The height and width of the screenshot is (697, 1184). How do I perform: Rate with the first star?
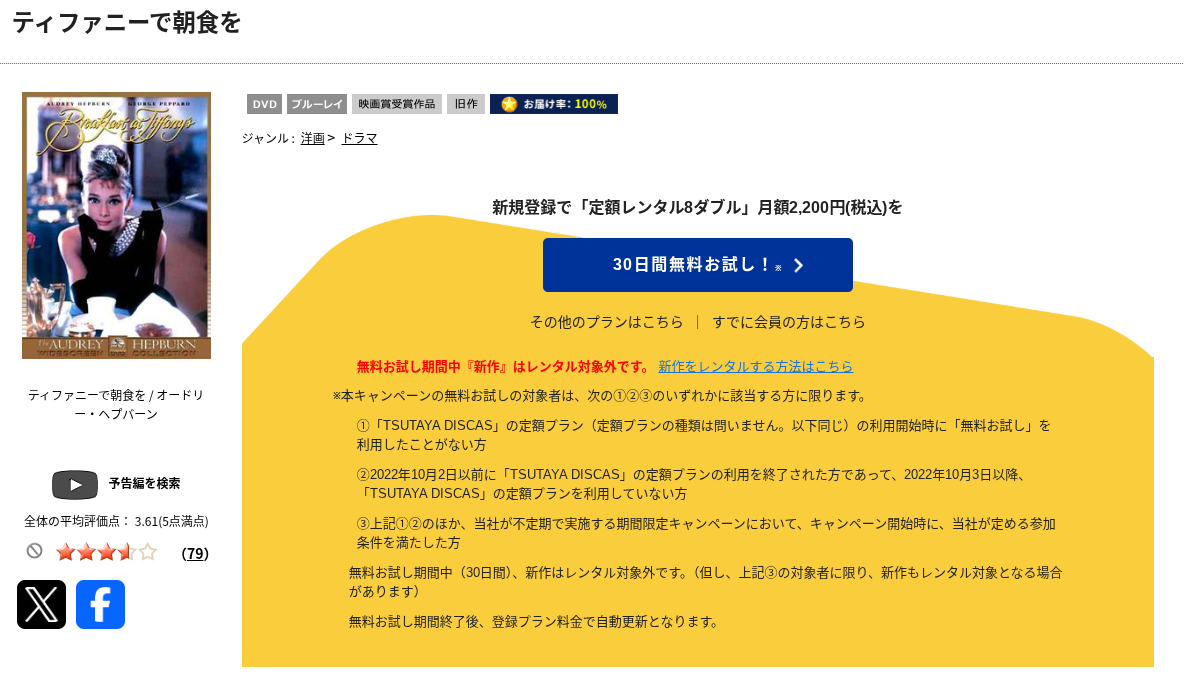point(66,552)
